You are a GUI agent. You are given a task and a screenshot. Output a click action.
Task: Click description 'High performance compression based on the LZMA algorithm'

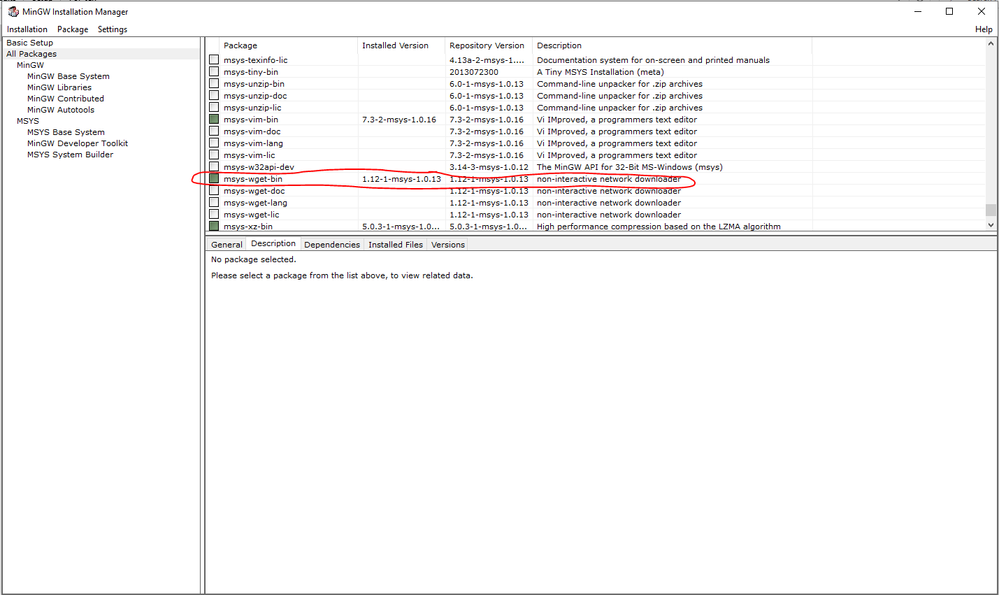[659, 227]
